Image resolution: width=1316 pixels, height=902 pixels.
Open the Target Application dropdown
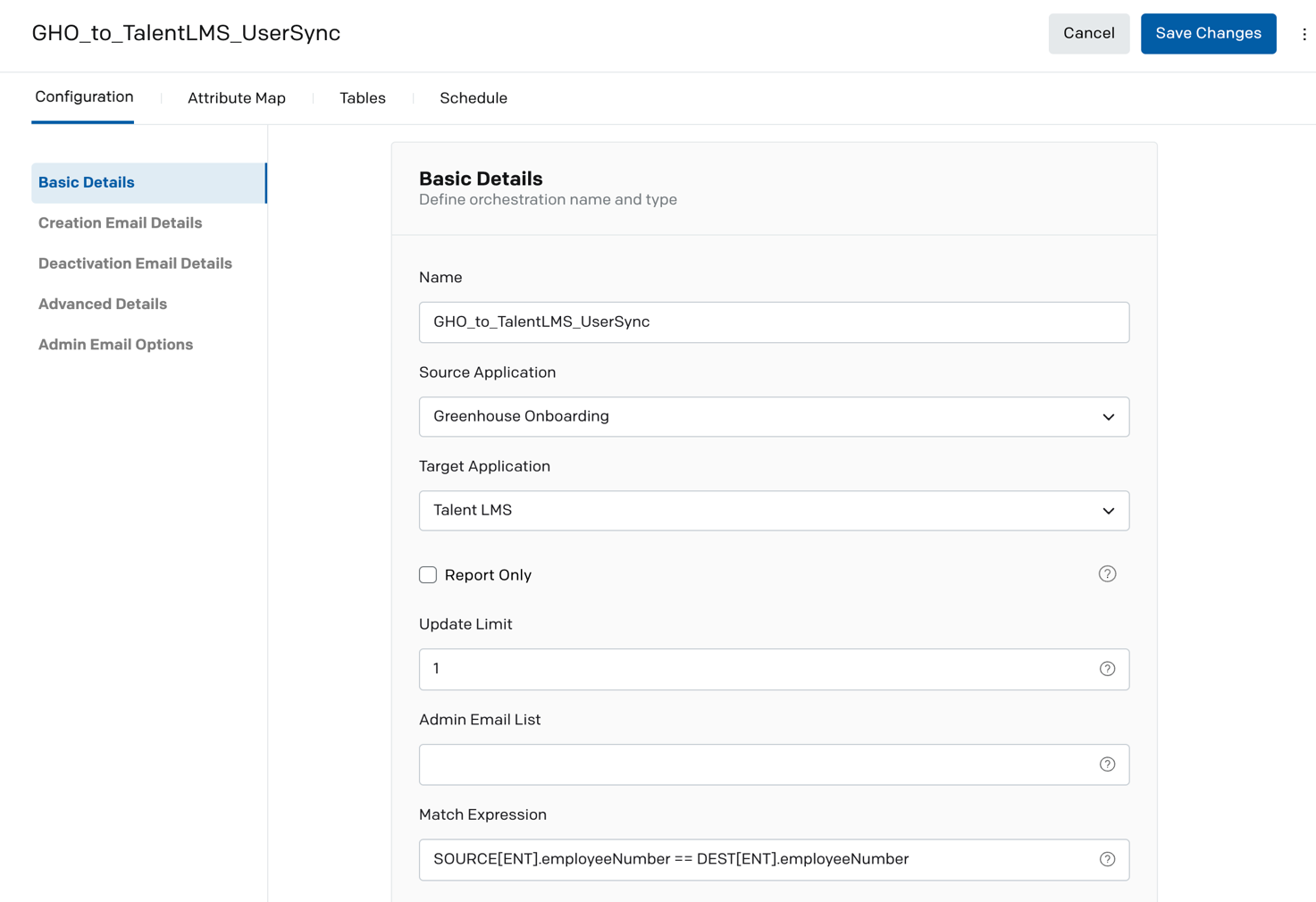click(774, 511)
